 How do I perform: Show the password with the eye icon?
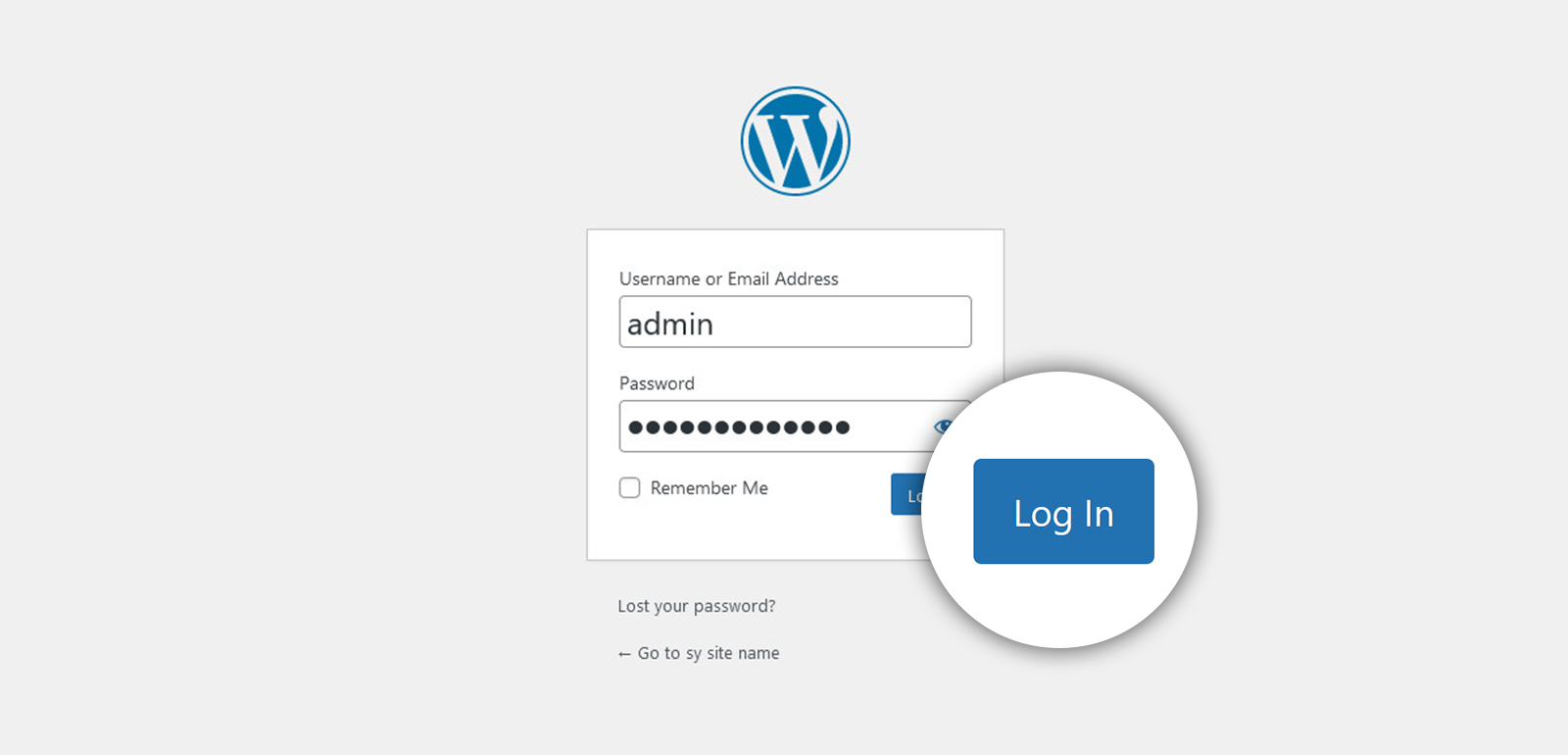pos(943,427)
